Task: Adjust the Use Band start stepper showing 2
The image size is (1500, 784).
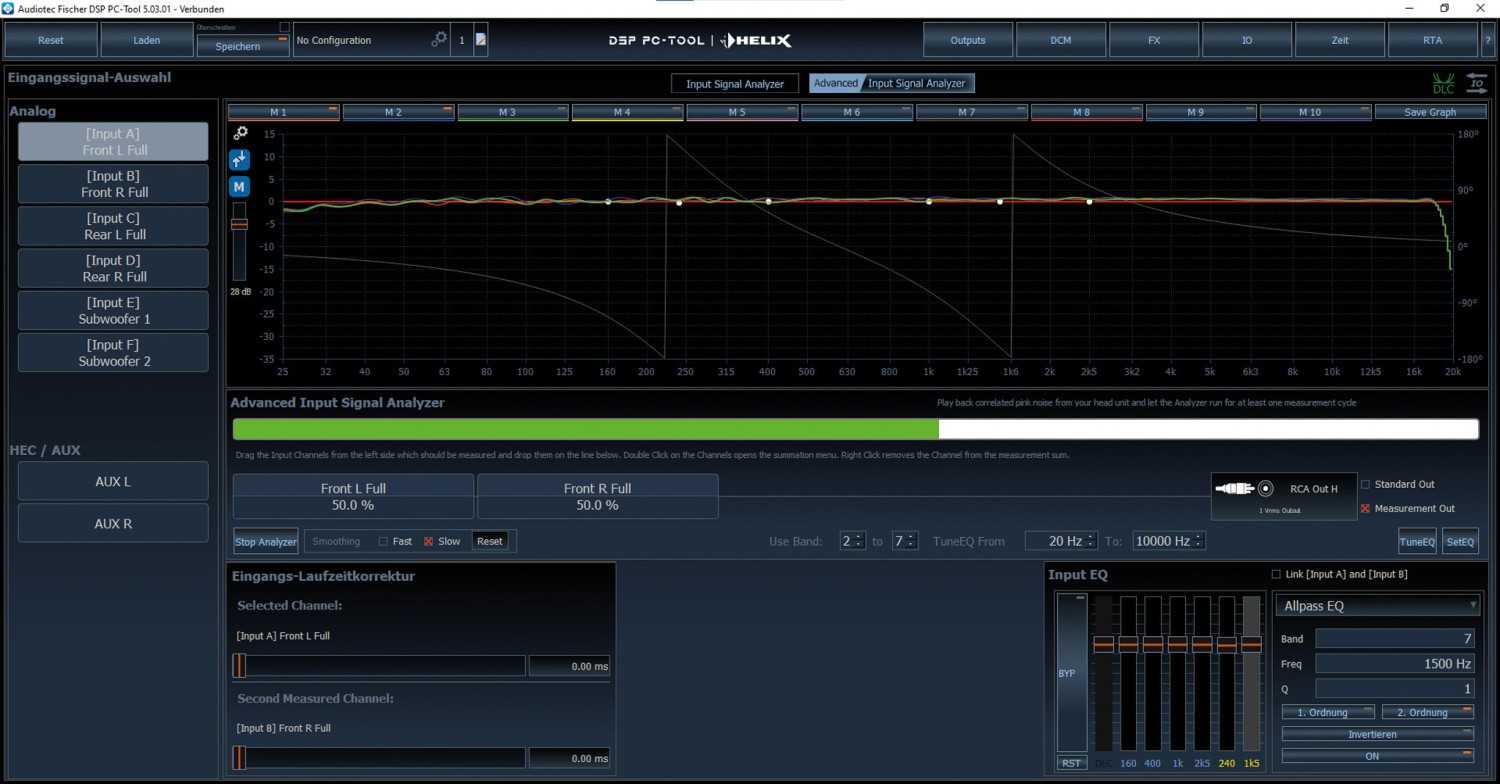Action: click(x=852, y=541)
